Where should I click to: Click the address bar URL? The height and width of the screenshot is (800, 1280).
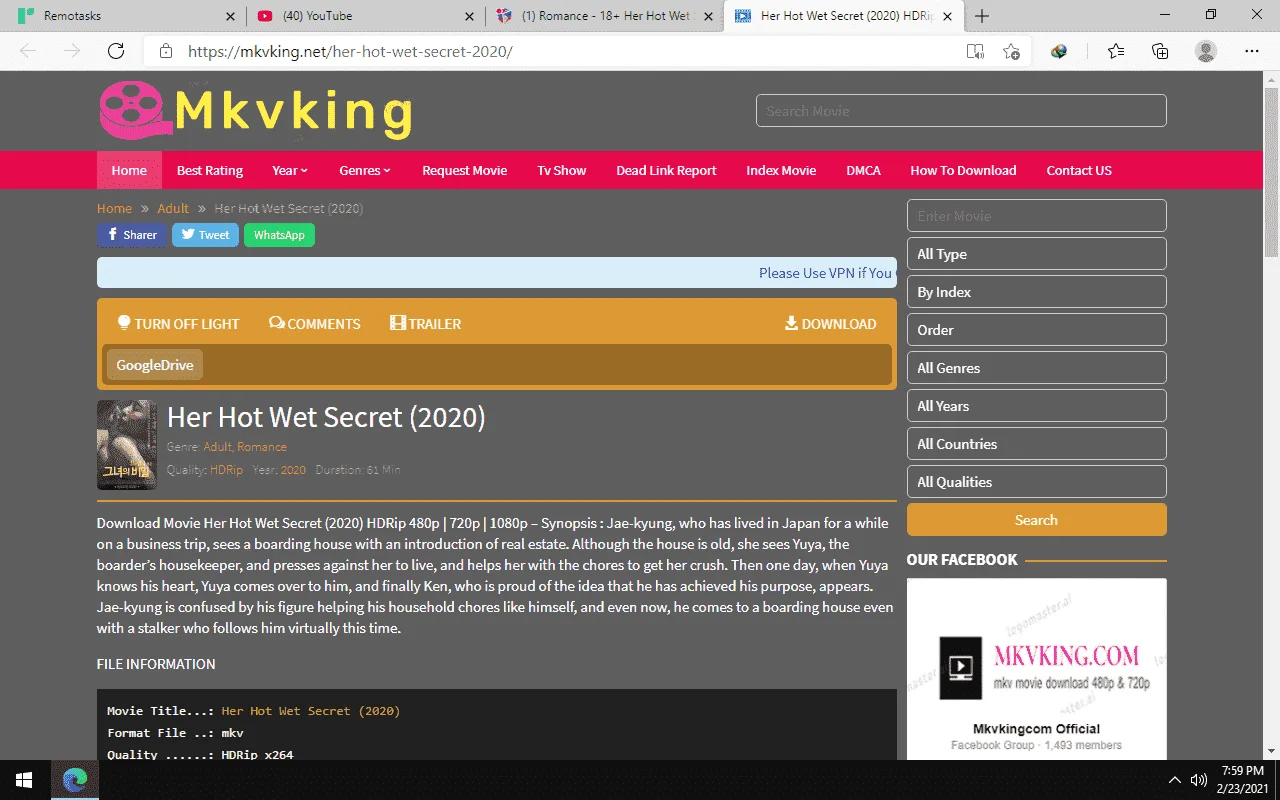[350, 51]
